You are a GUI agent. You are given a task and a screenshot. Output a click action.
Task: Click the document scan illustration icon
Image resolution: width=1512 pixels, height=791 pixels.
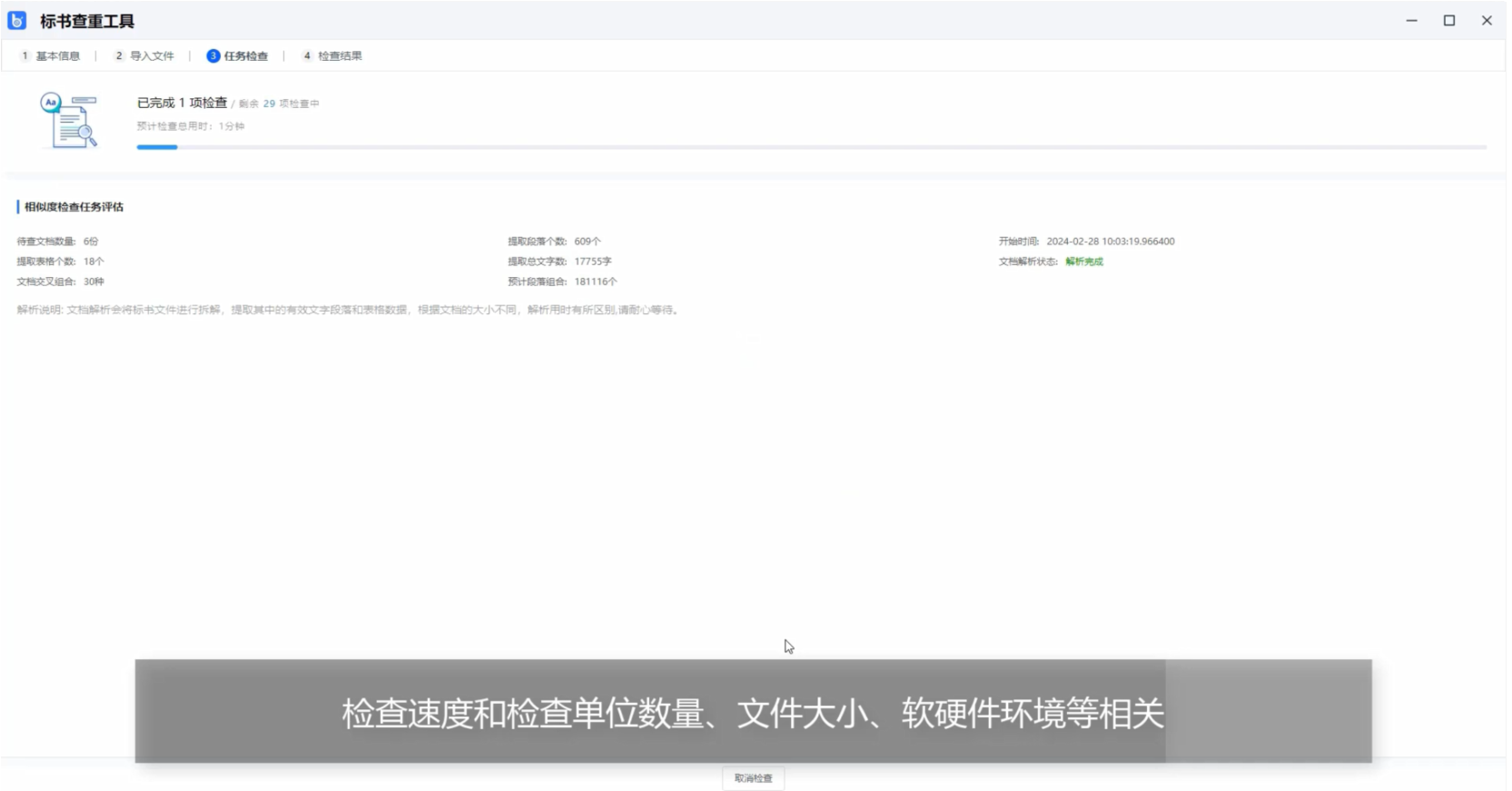point(69,120)
